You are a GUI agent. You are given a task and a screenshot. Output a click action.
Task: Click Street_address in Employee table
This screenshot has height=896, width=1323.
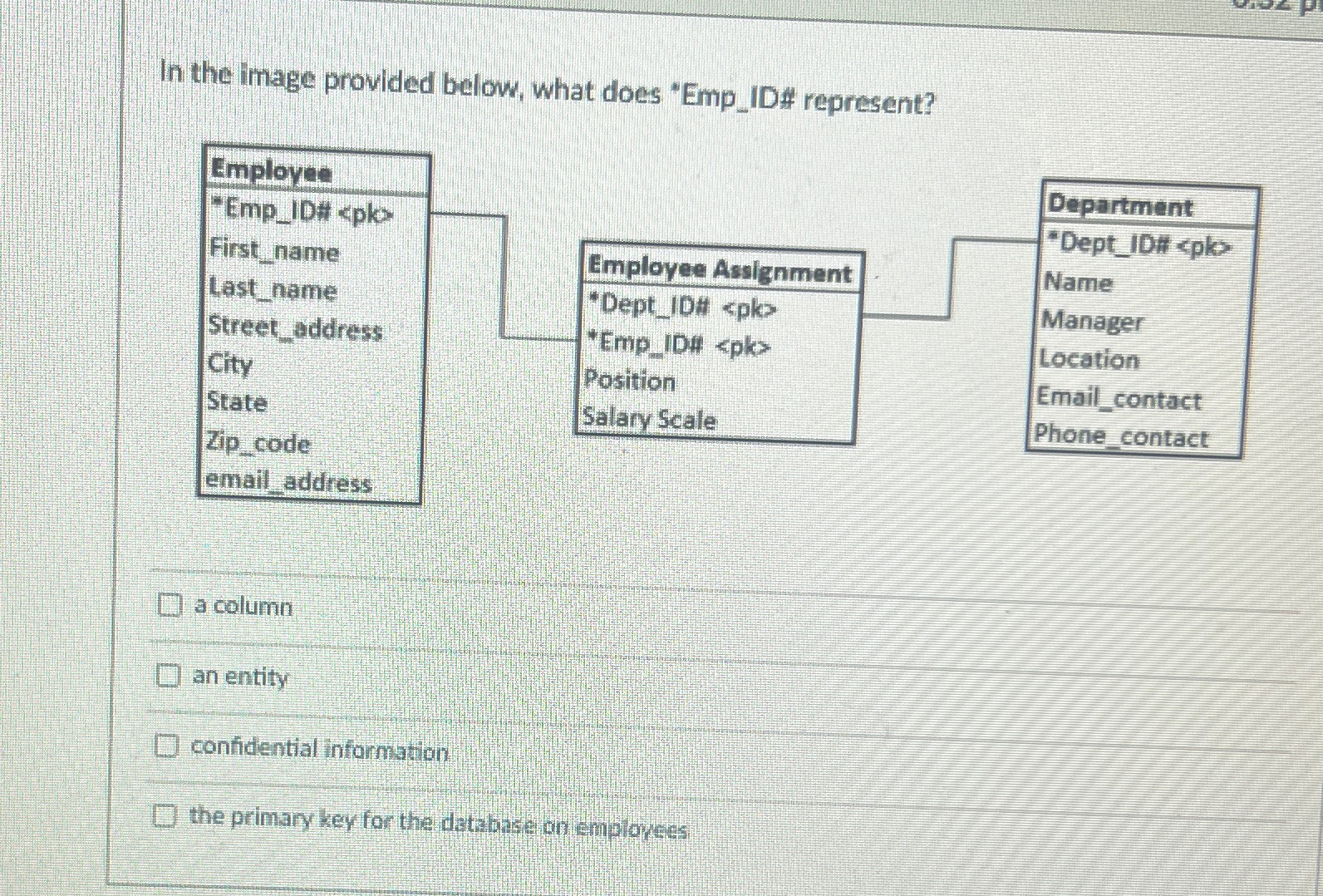[295, 327]
